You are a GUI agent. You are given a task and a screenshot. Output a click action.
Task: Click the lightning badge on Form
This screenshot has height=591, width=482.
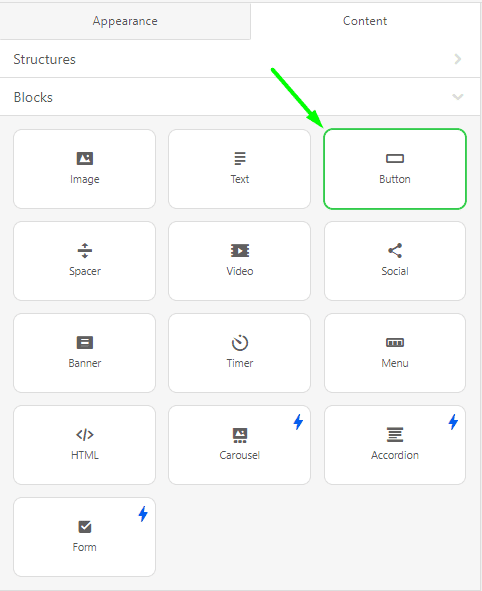(x=143, y=514)
